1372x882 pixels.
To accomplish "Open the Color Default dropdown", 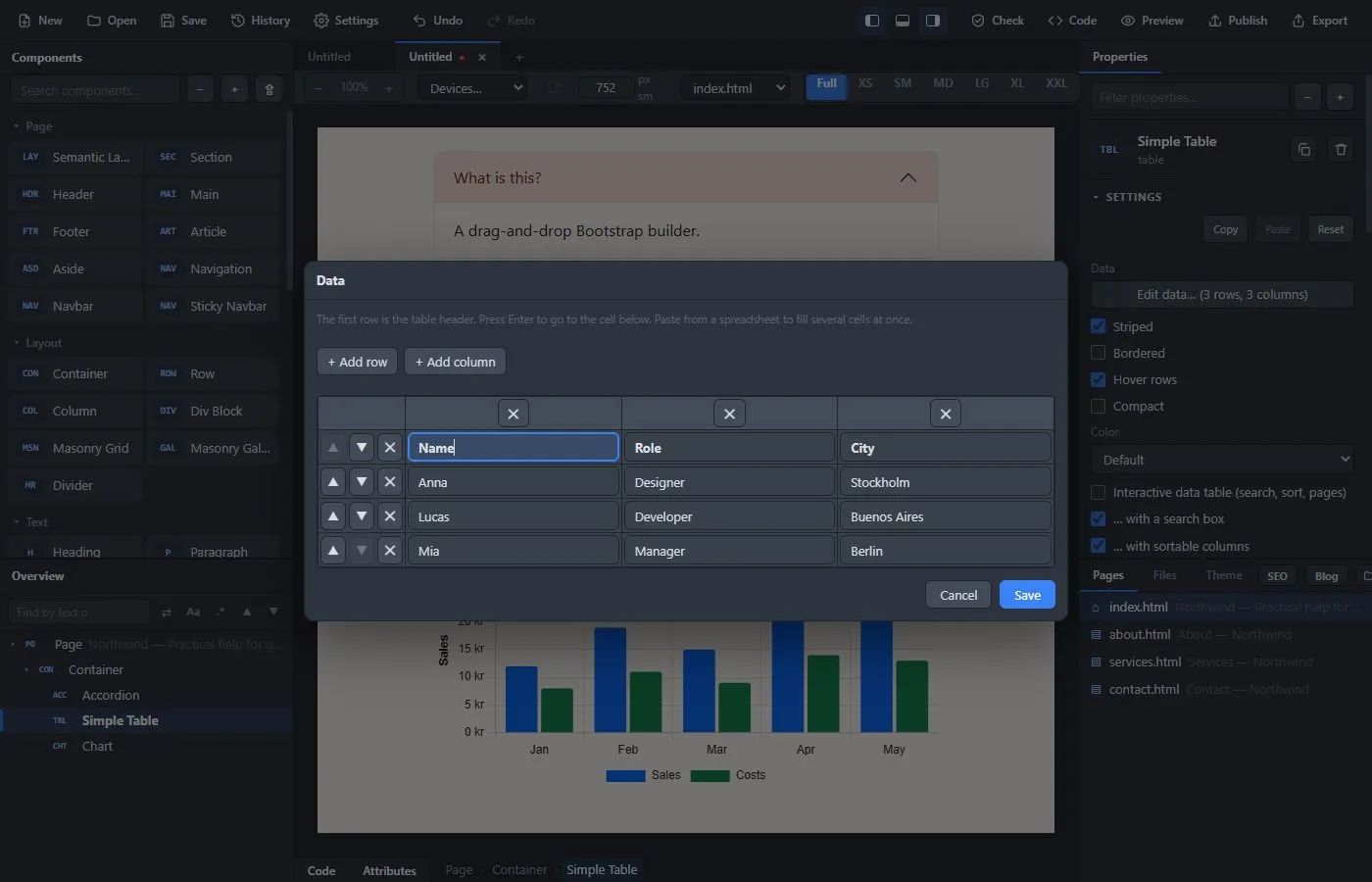I will [x=1222, y=460].
